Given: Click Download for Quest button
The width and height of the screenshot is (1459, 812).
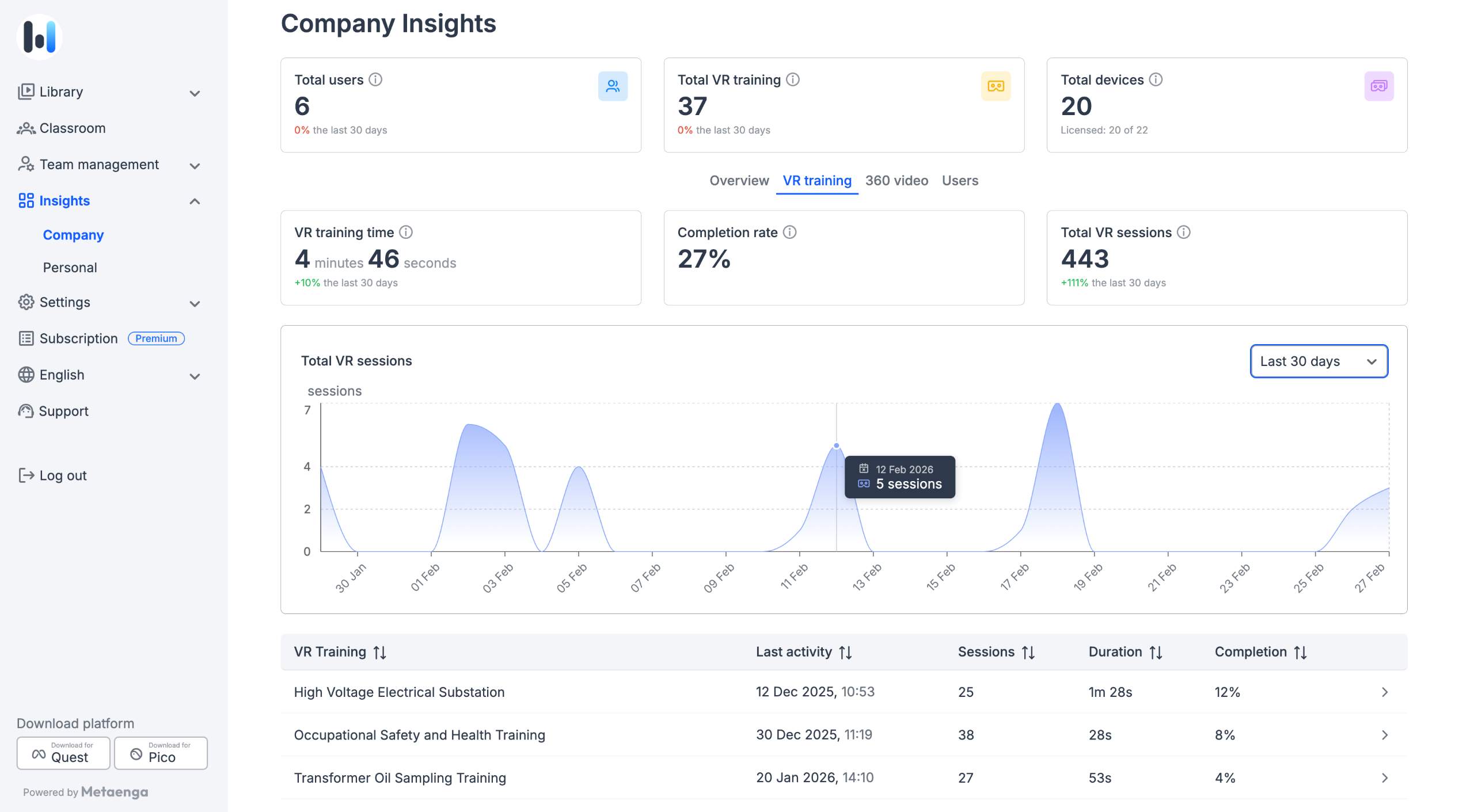Looking at the screenshot, I should point(63,753).
